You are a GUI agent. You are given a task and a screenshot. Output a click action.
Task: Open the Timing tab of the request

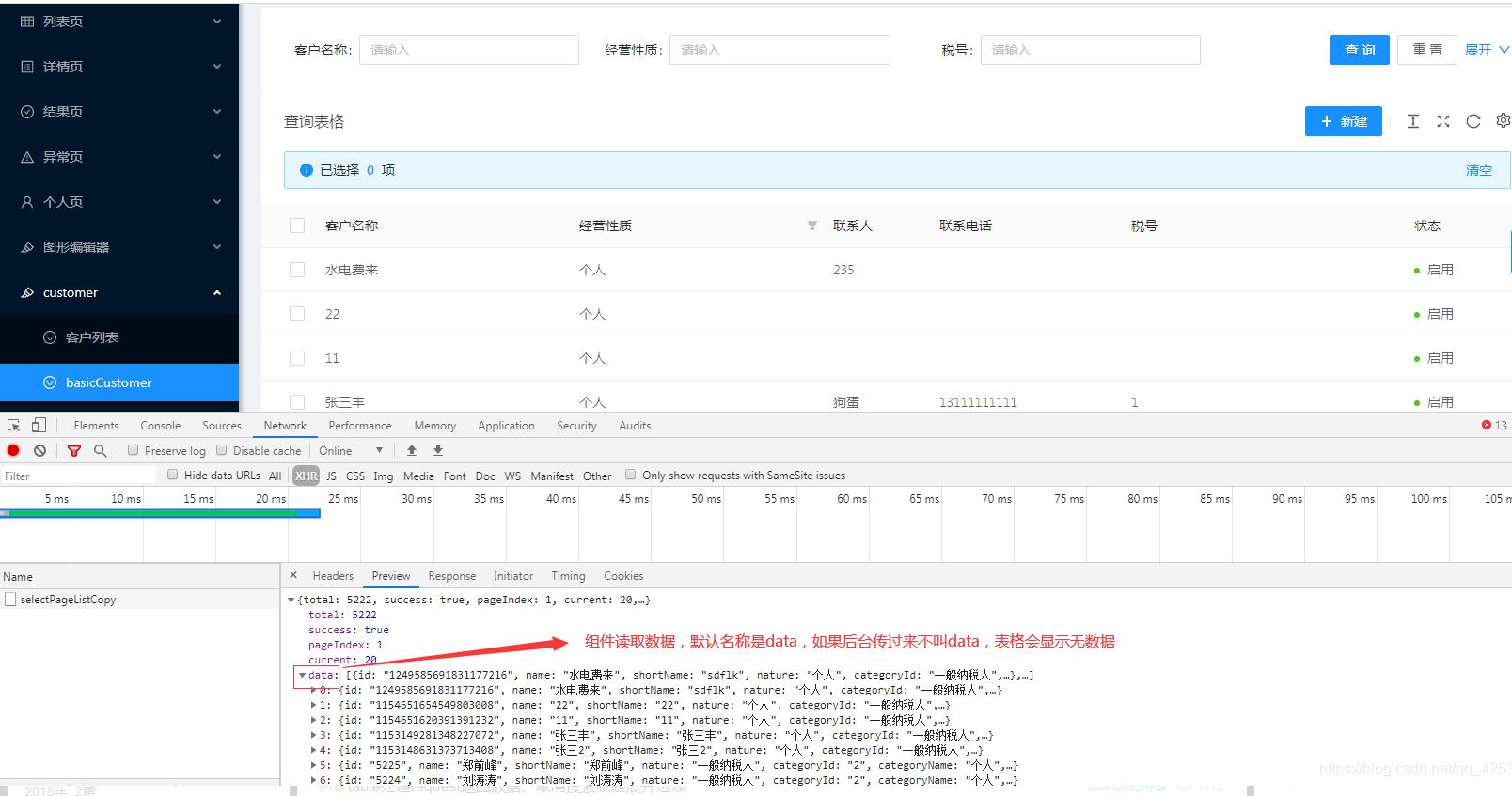pyautogui.click(x=568, y=576)
